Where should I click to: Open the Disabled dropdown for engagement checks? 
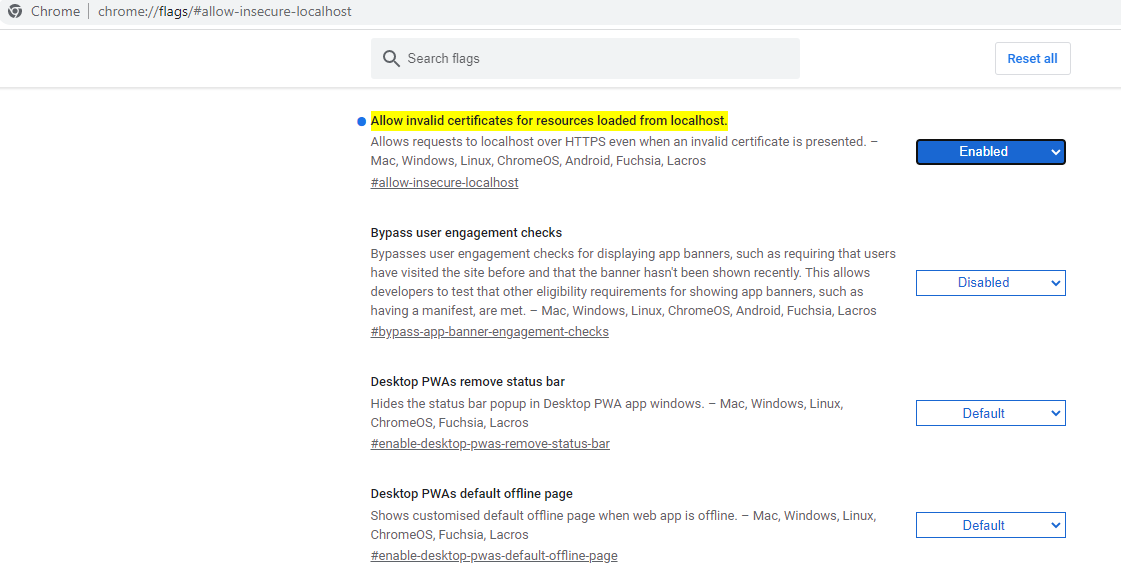click(x=990, y=282)
